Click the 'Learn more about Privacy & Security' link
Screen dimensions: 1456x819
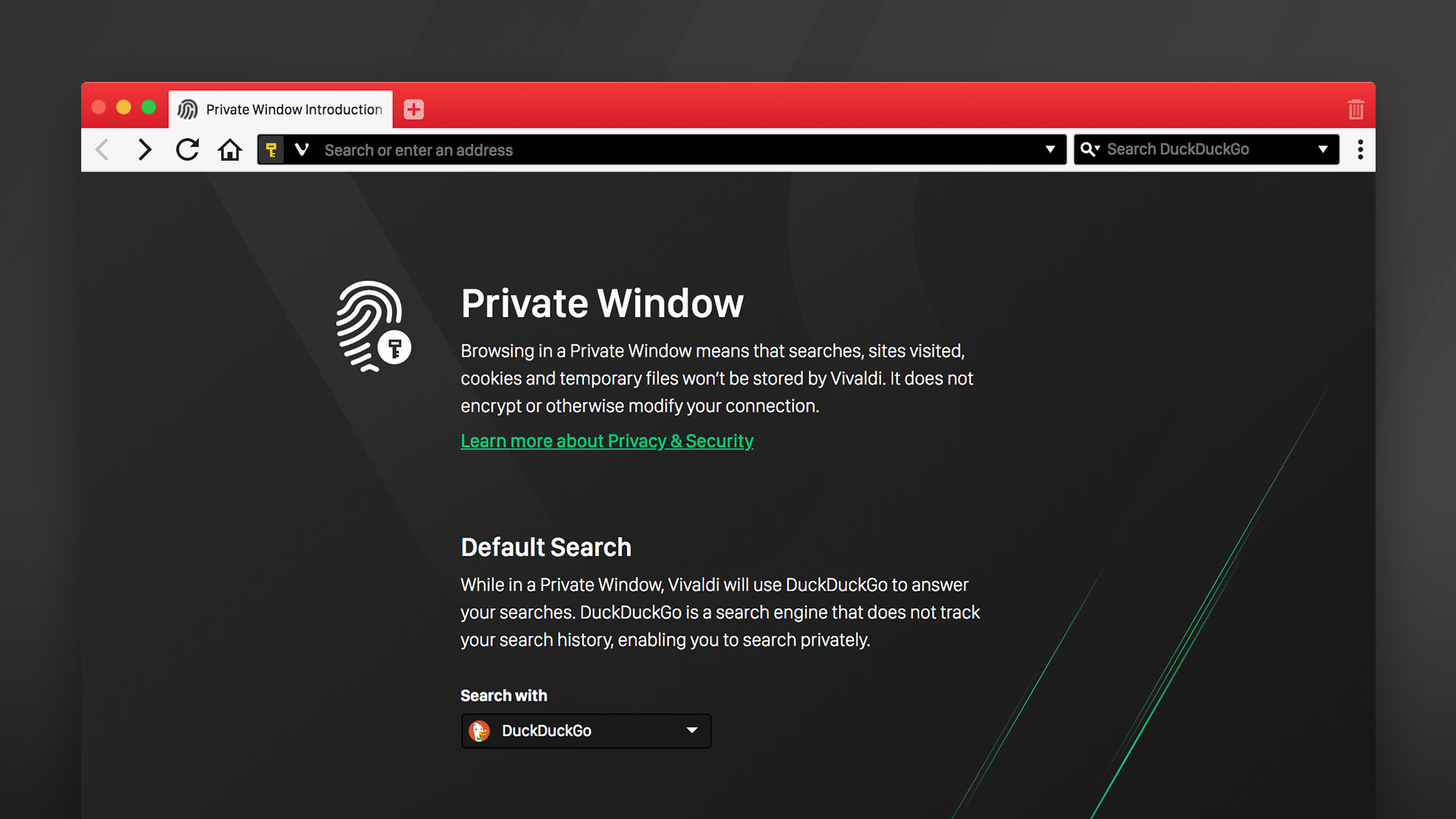tap(607, 440)
